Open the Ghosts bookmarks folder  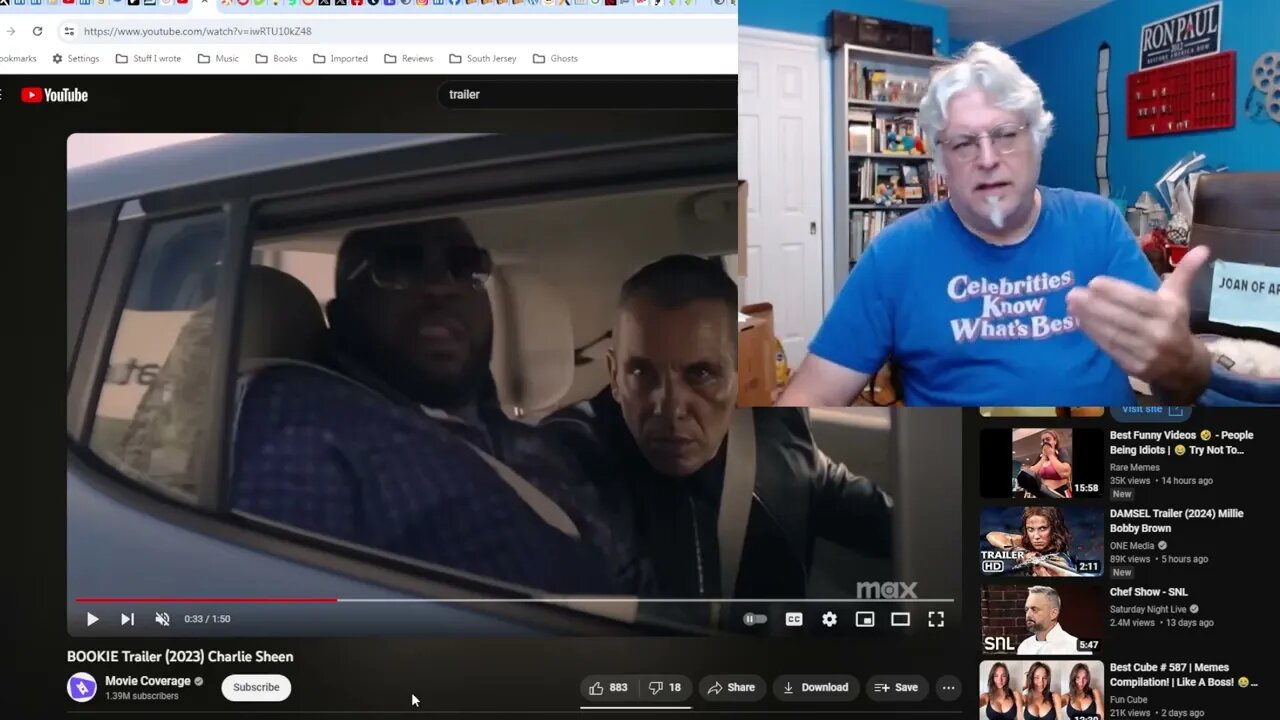click(556, 58)
